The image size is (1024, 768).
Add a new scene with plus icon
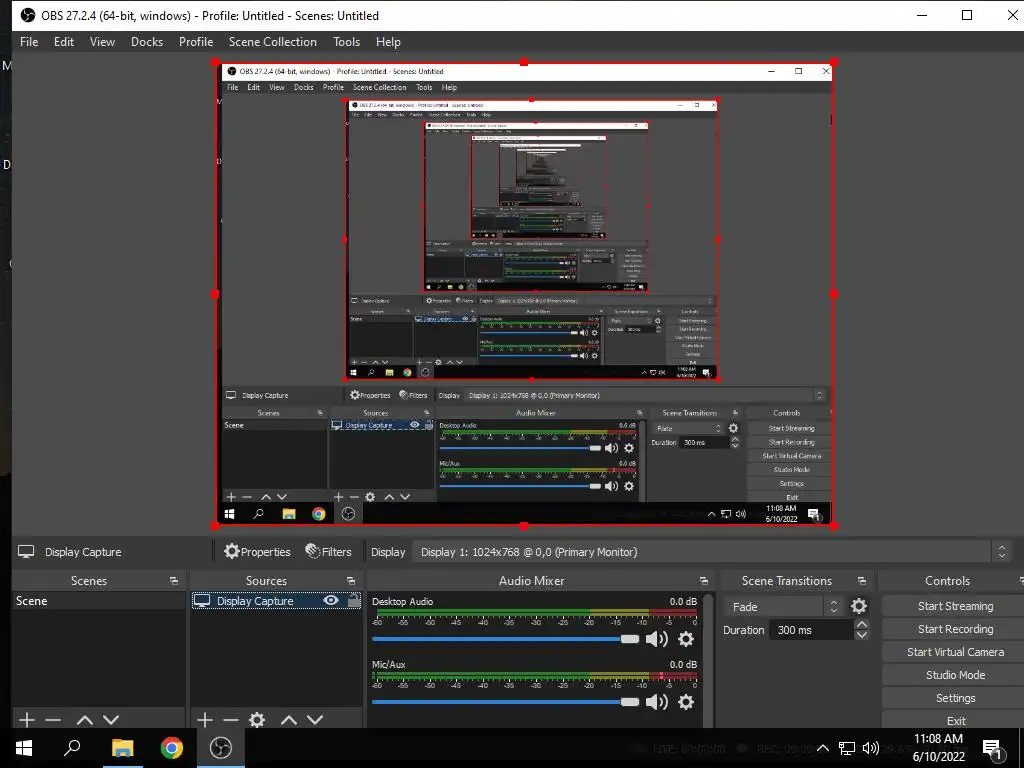click(x=27, y=720)
